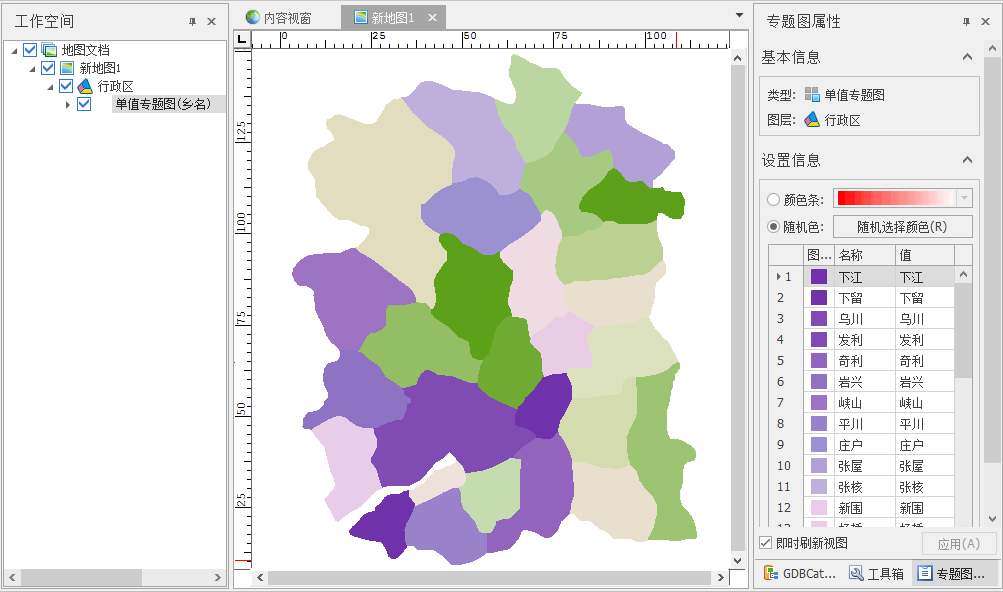Toggle the 即时刷新视图 checkbox
The width and height of the screenshot is (1003, 592).
(766, 543)
